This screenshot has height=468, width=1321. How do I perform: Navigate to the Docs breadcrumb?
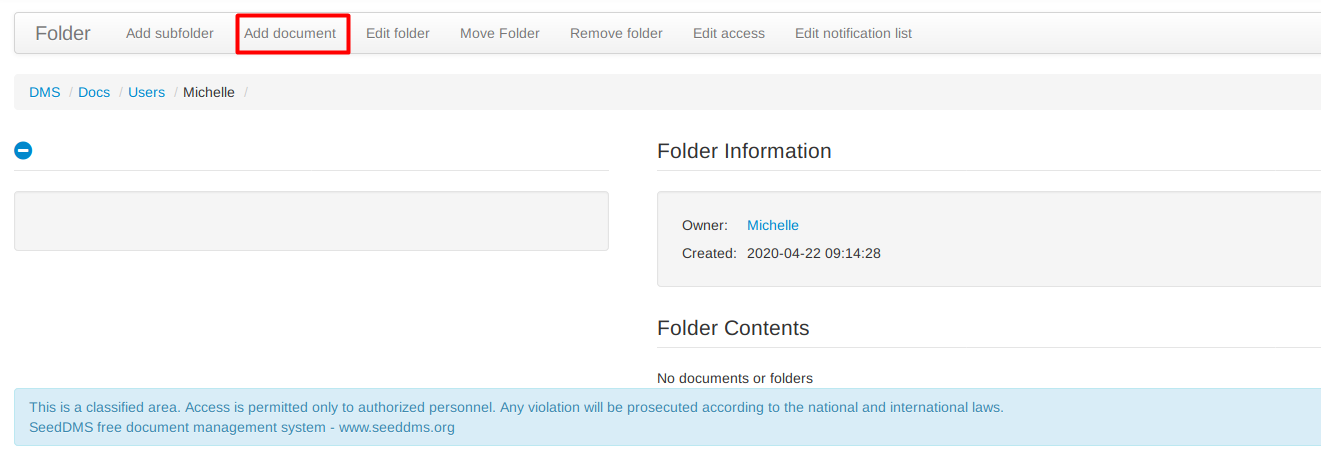point(94,92)
